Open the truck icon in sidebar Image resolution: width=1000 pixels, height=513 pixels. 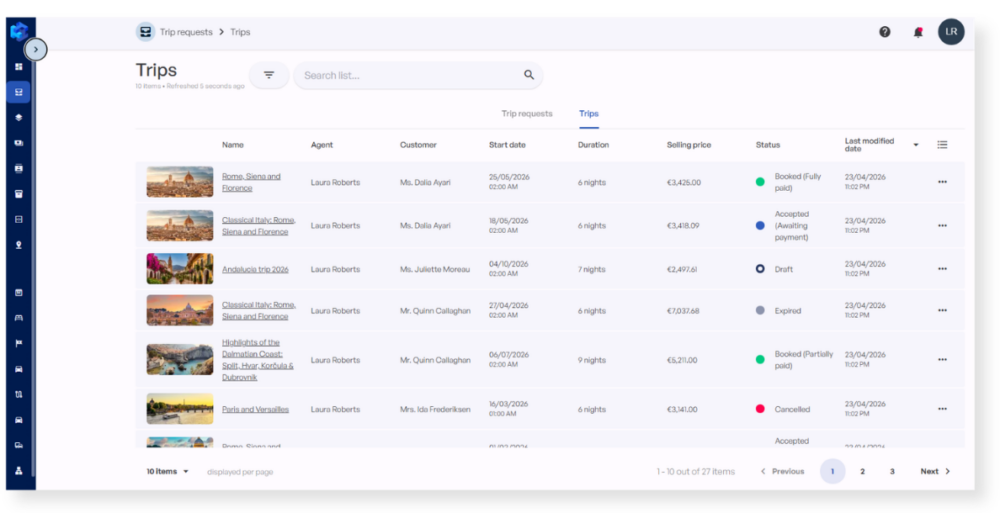(x=18, y=445)
